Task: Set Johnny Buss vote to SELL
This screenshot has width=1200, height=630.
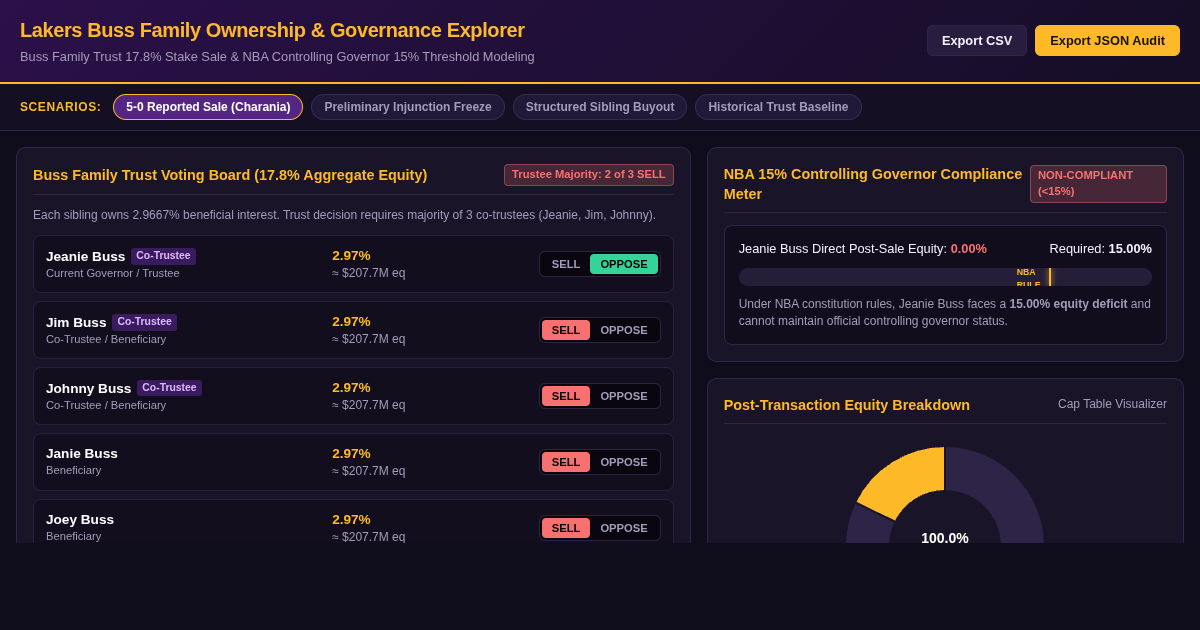Action: (566, 396)
